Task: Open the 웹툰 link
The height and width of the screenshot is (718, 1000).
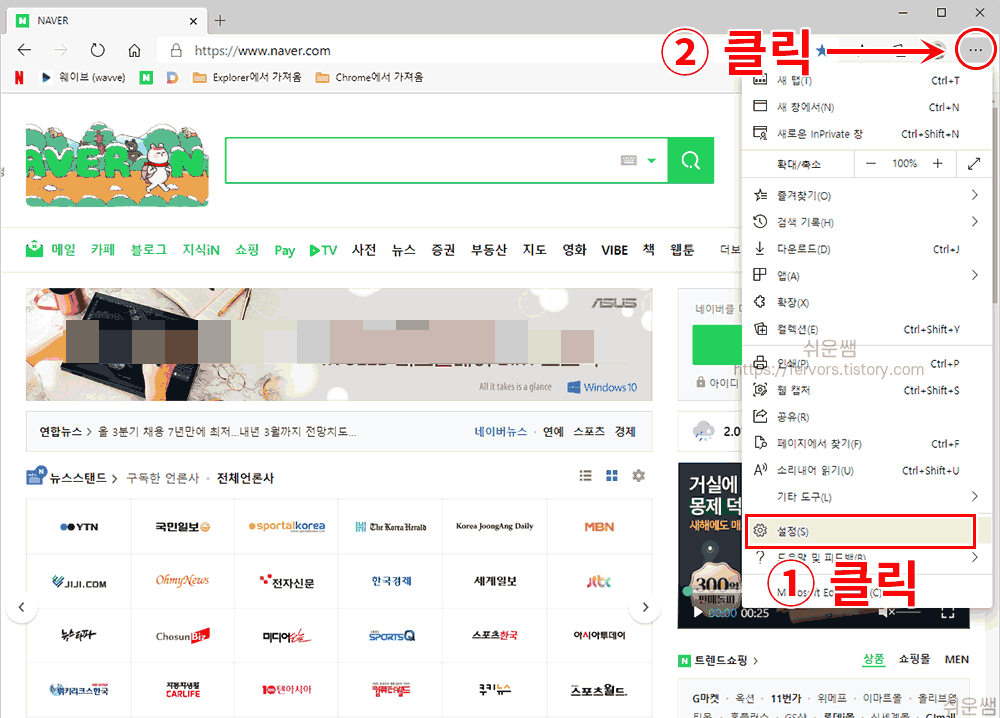Action: click(682, 249)
